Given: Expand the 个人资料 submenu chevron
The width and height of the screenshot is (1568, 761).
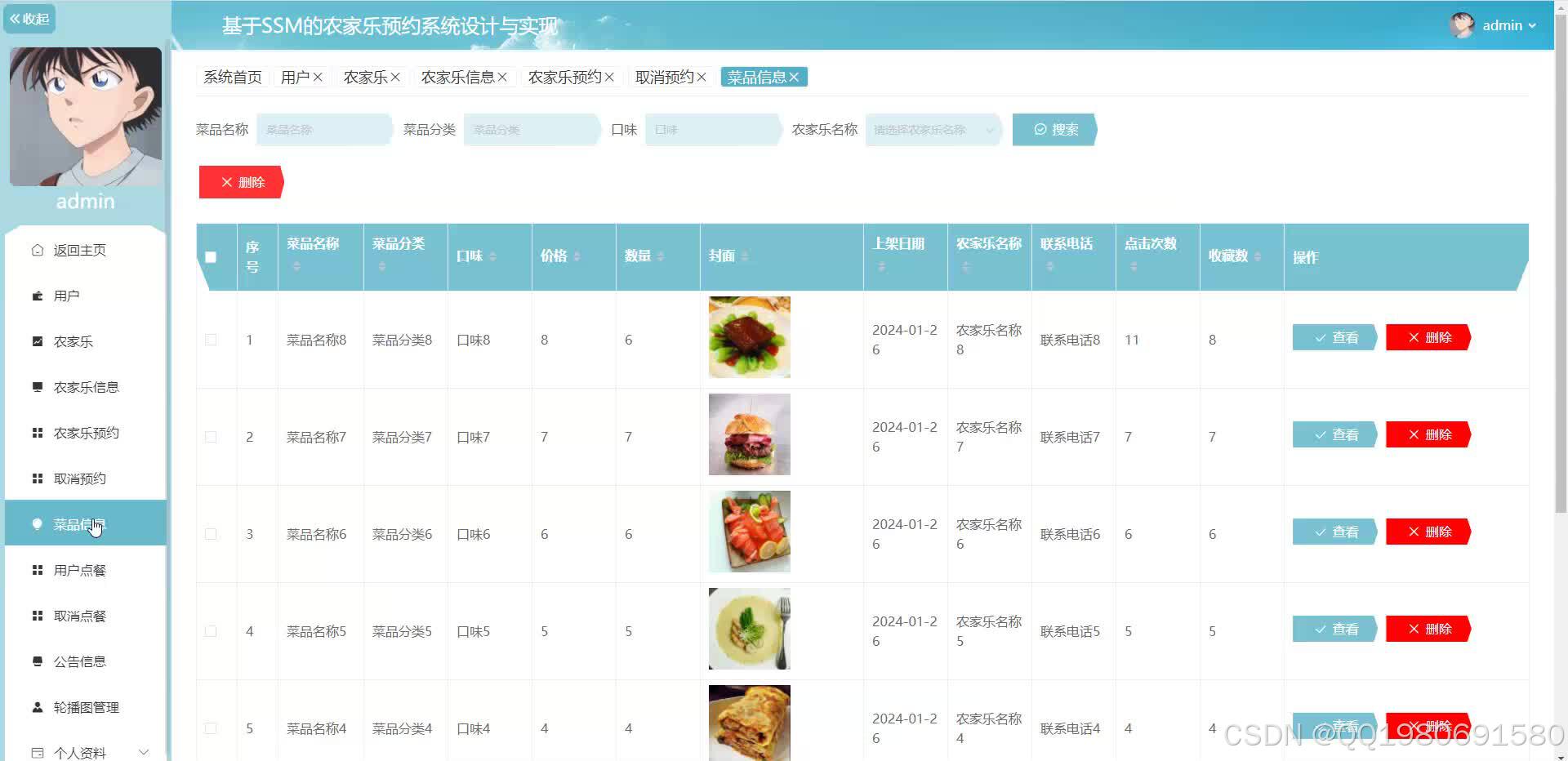Looking at the screenshot, I should (144, 752).
